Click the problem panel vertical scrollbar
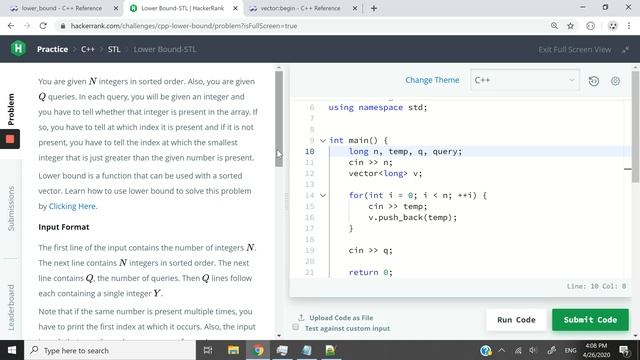The image size is (640, 360). (279, 118)
